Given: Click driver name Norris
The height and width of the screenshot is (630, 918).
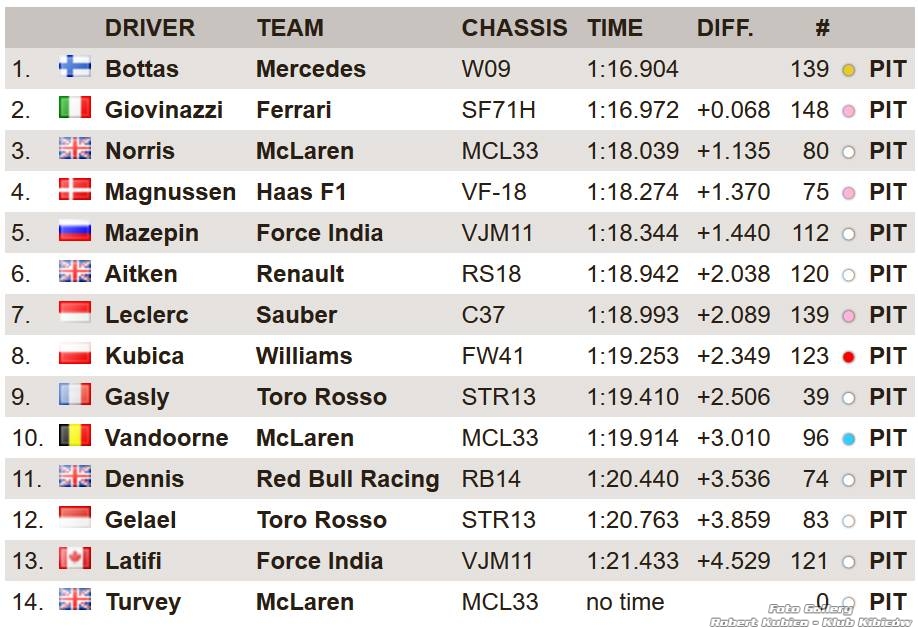Looking at the screenshot, I should click(x=140, y=151).
